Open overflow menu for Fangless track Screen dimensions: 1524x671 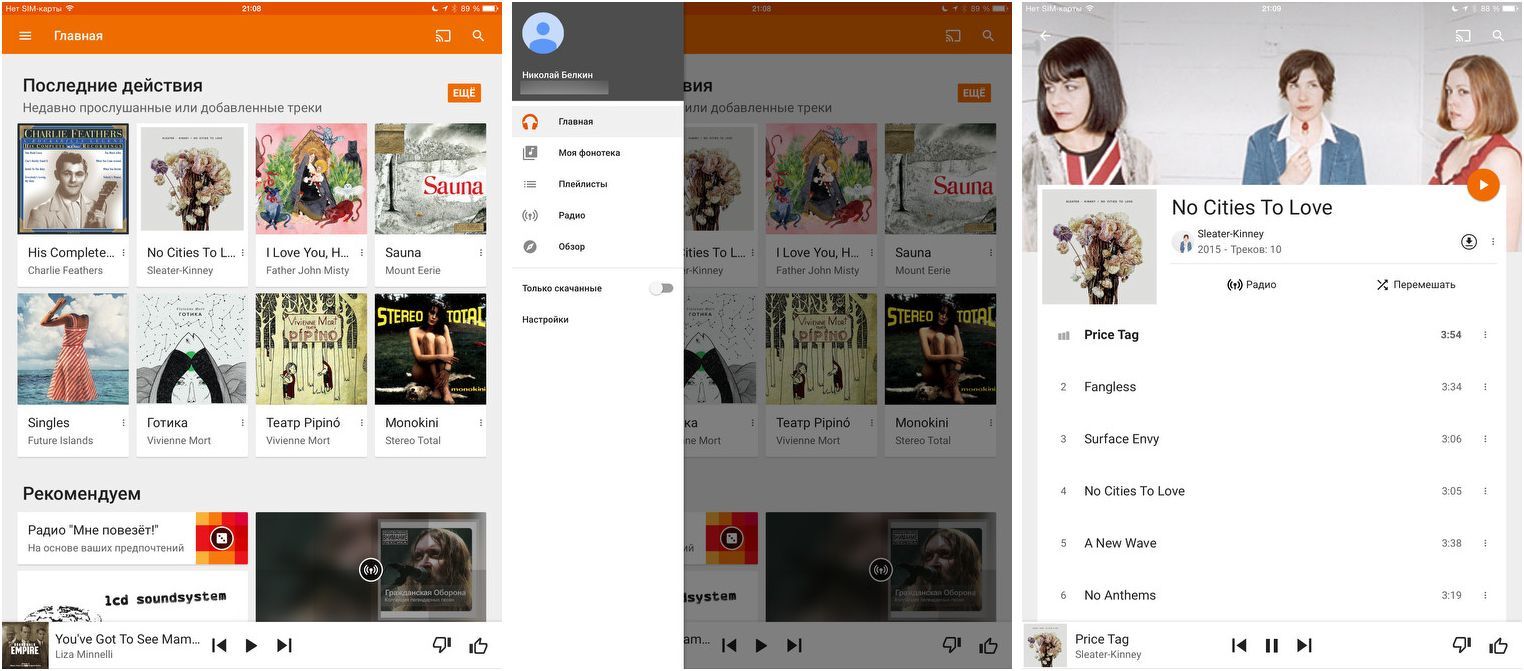click(x=1485, y=387)
